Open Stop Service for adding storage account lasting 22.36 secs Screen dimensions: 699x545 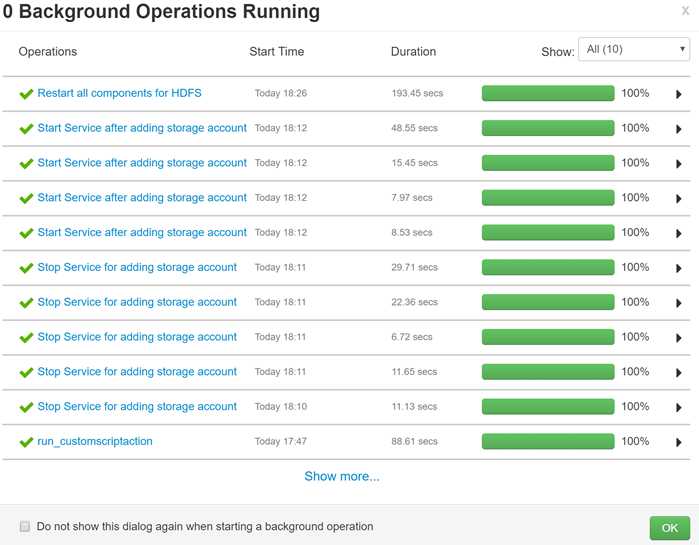(137, 302)
